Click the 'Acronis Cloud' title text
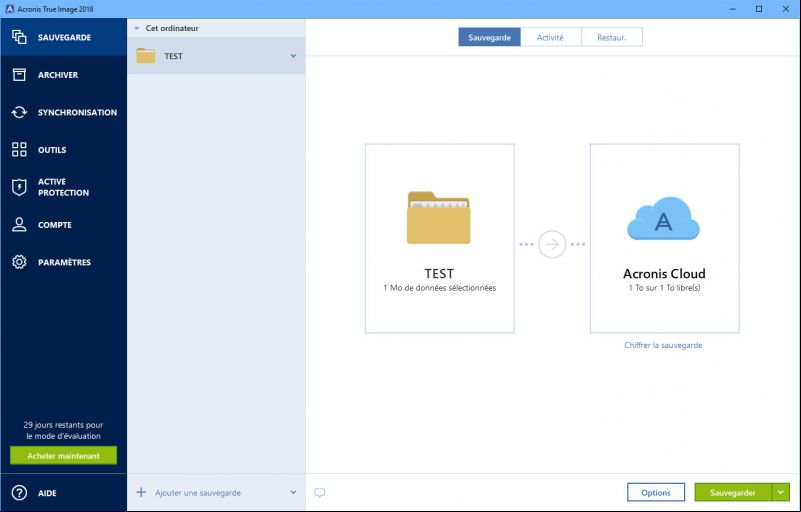This screenshot has height=512, width=801. [x=664, y=273]
